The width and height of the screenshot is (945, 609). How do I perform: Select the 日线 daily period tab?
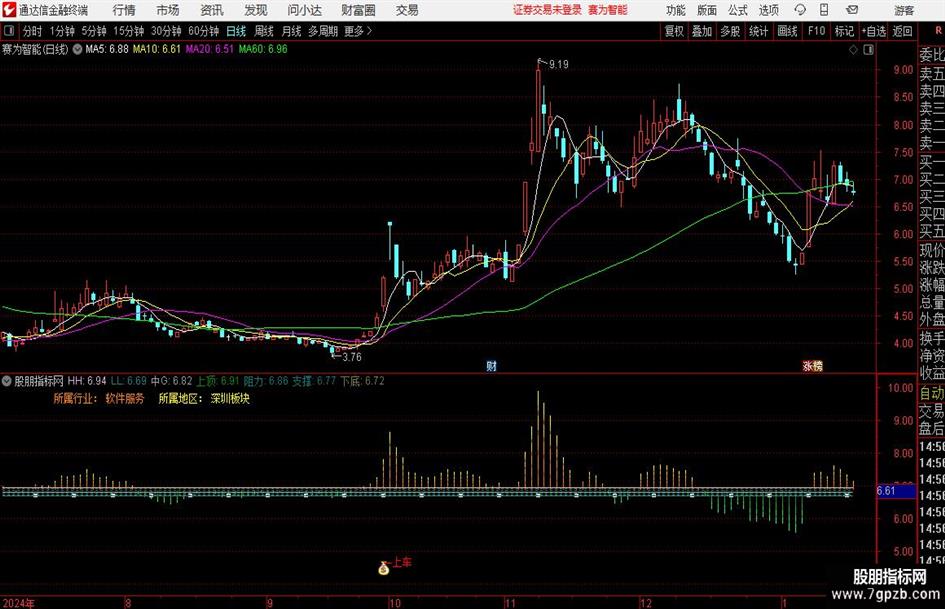coord(236,31)
